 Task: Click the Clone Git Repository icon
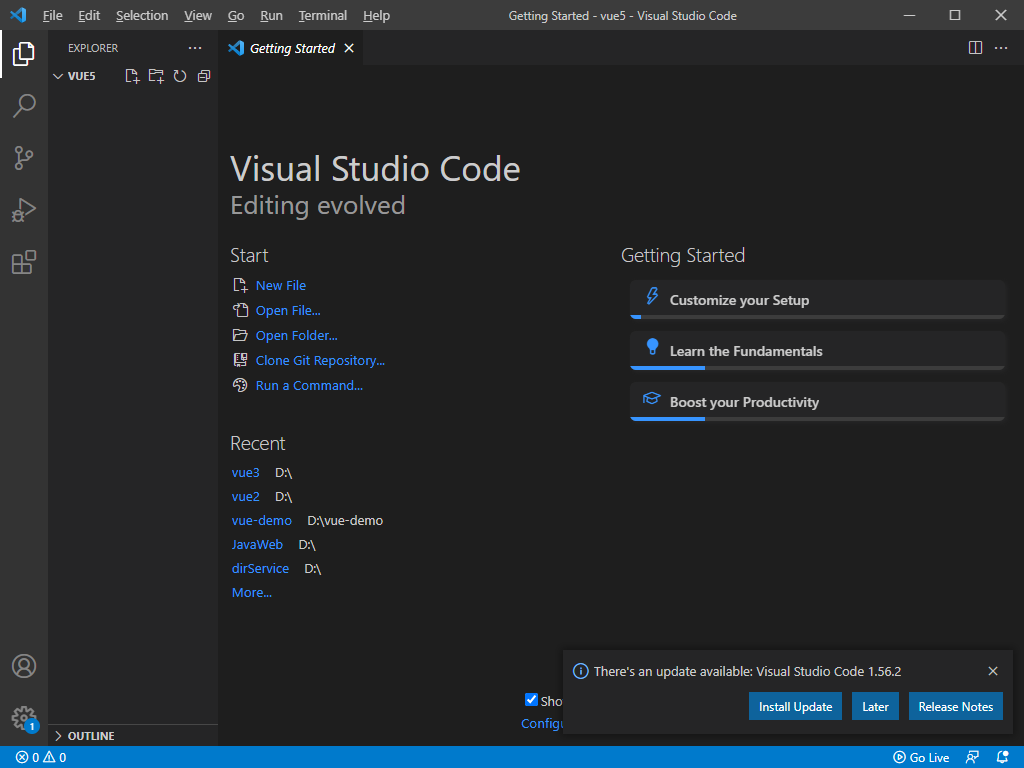[x=240, y=360]
